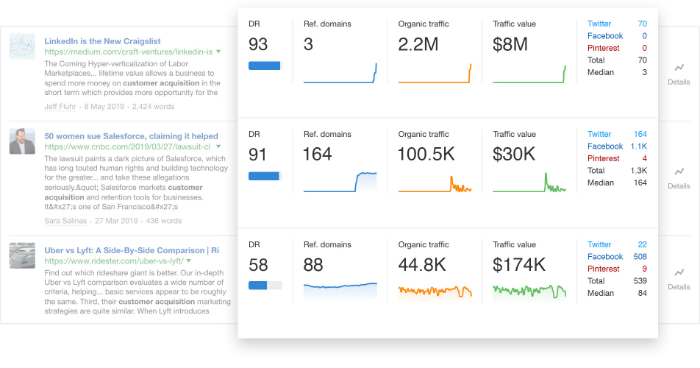Expand the ridester.com URL dropdown arrow
The image size is (700, 368).
[x=189, y=261]
